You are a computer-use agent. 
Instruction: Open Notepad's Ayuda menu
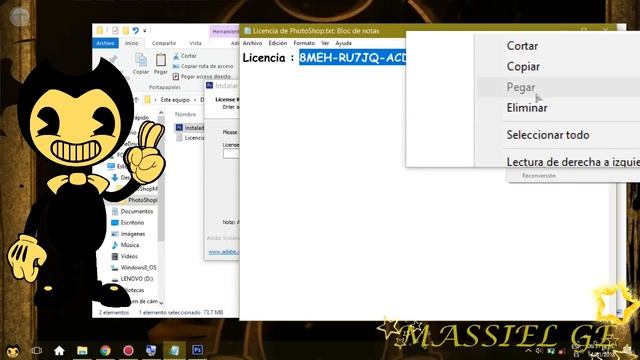tap(343, 43)
